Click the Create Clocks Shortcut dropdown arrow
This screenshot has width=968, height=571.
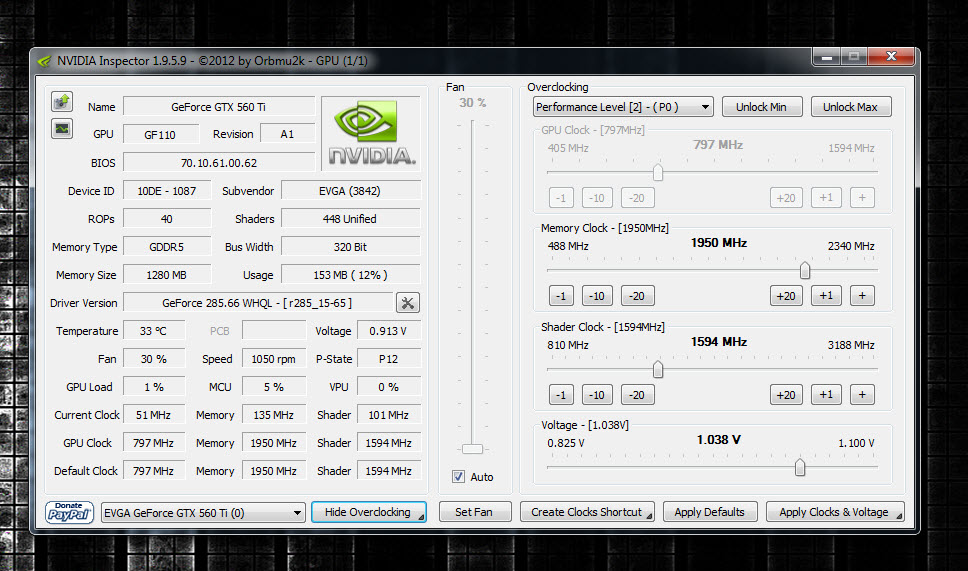click(649, 517)
